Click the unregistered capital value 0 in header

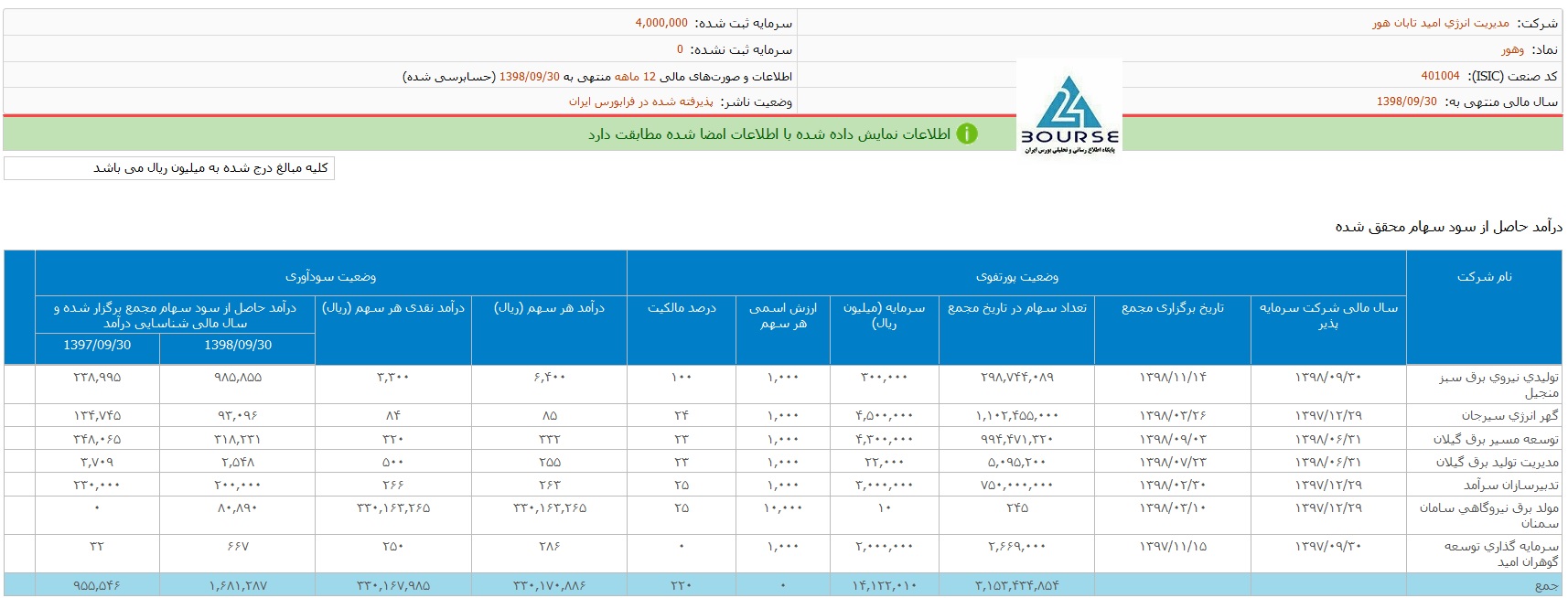[680, 49]
